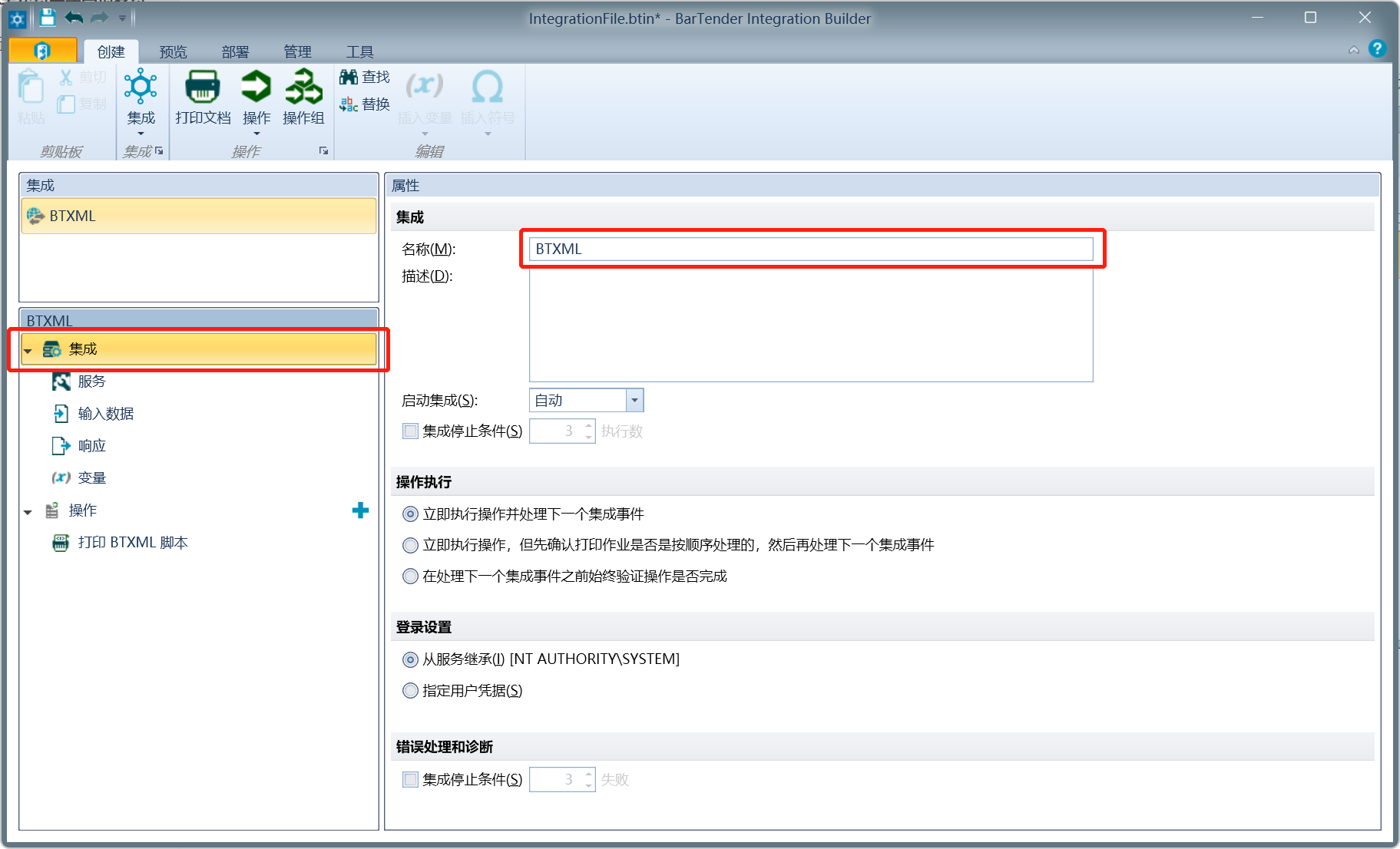
Task: Open the quick access toolbar customize arrow
Action: (x=122, y=18)
